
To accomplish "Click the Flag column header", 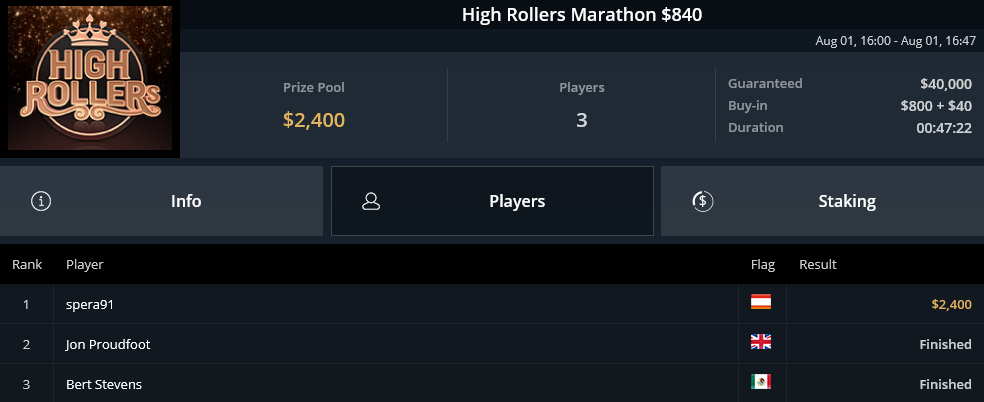I will tap(762, 265).
